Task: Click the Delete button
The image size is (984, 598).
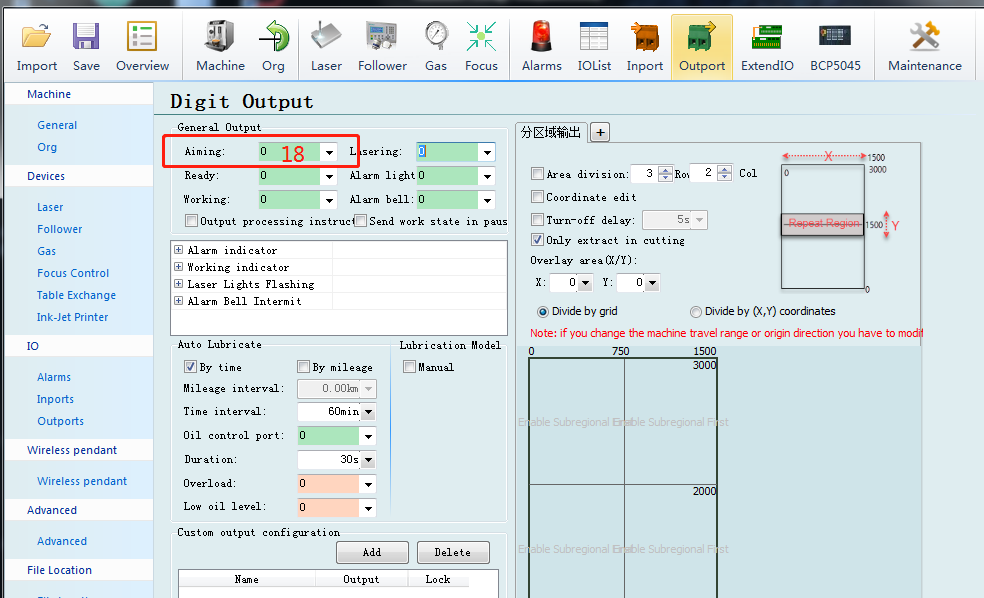Action: pos(452,552)
